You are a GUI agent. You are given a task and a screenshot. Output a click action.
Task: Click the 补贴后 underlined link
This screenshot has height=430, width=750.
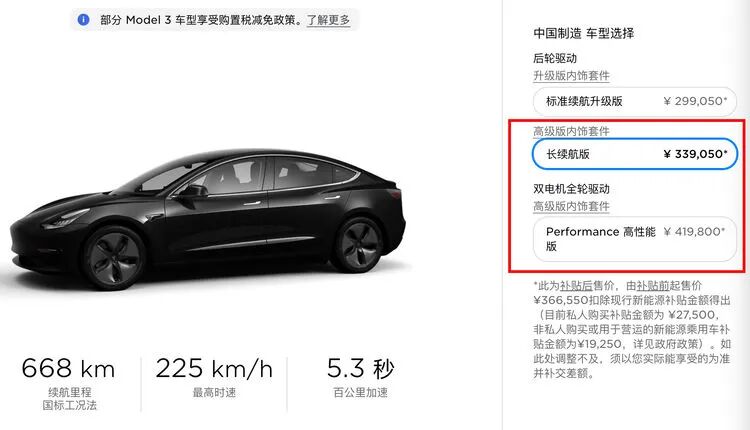(576, 286)
